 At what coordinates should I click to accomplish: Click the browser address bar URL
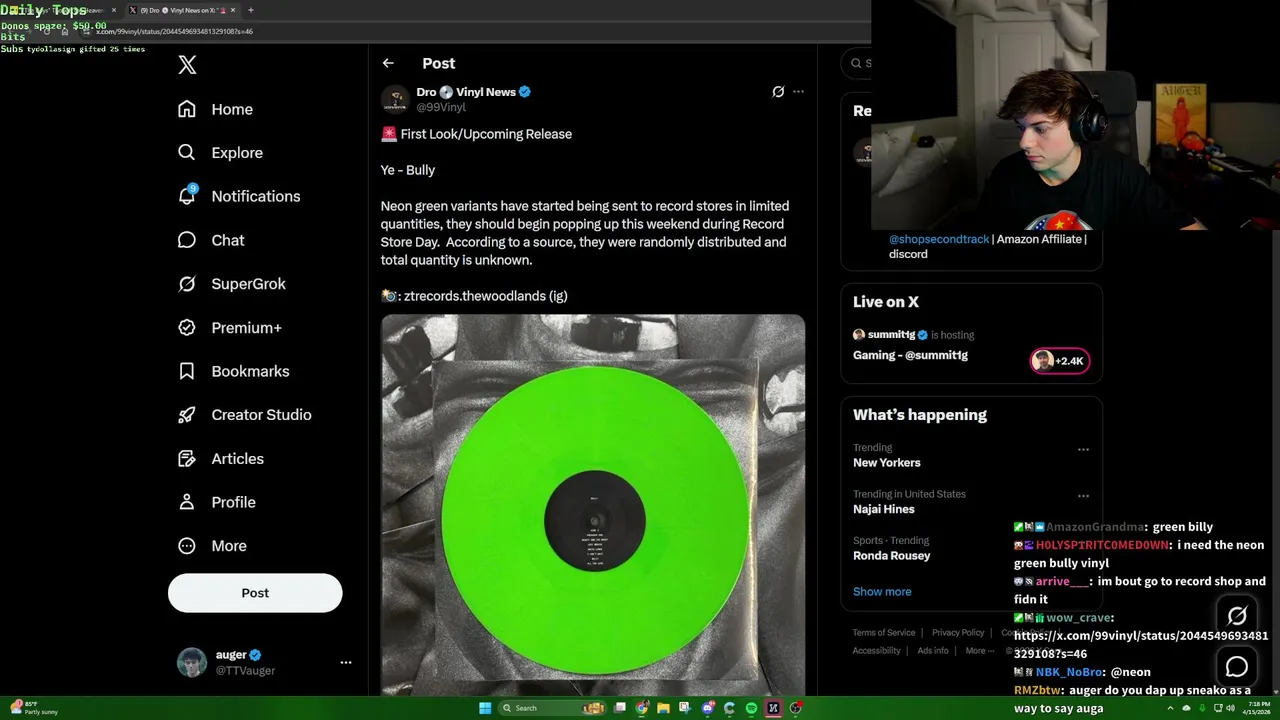[x=174, y=31]
